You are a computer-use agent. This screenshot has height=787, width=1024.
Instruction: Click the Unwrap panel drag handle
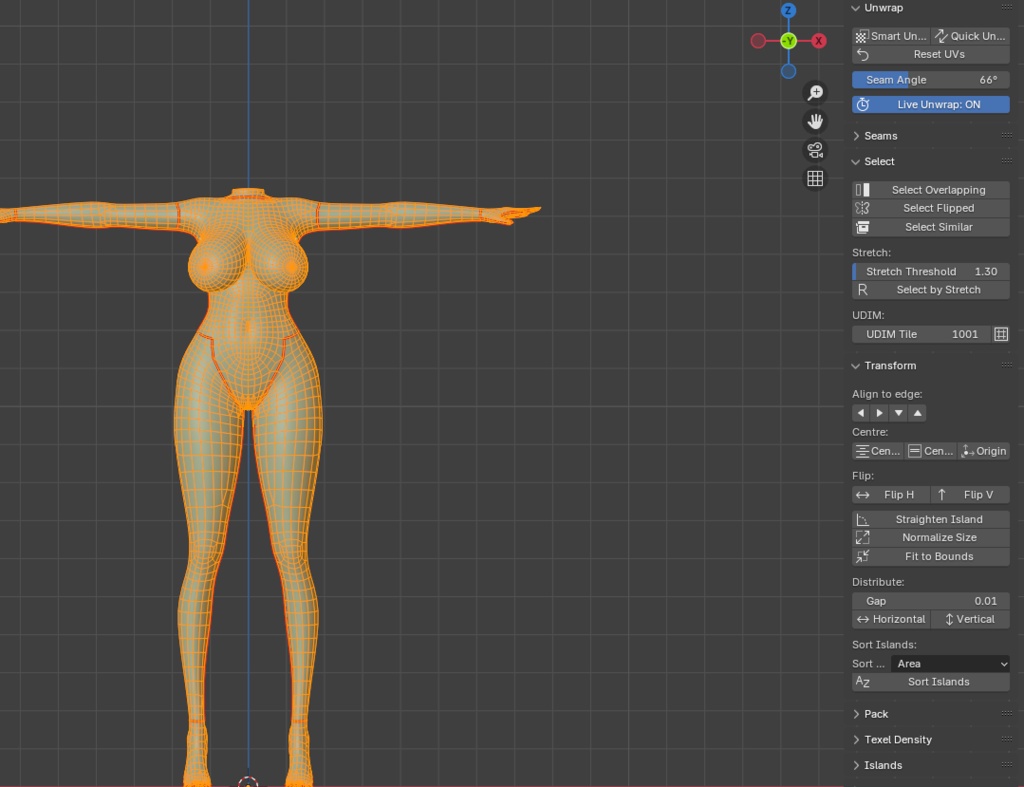tap(1006, 7)
